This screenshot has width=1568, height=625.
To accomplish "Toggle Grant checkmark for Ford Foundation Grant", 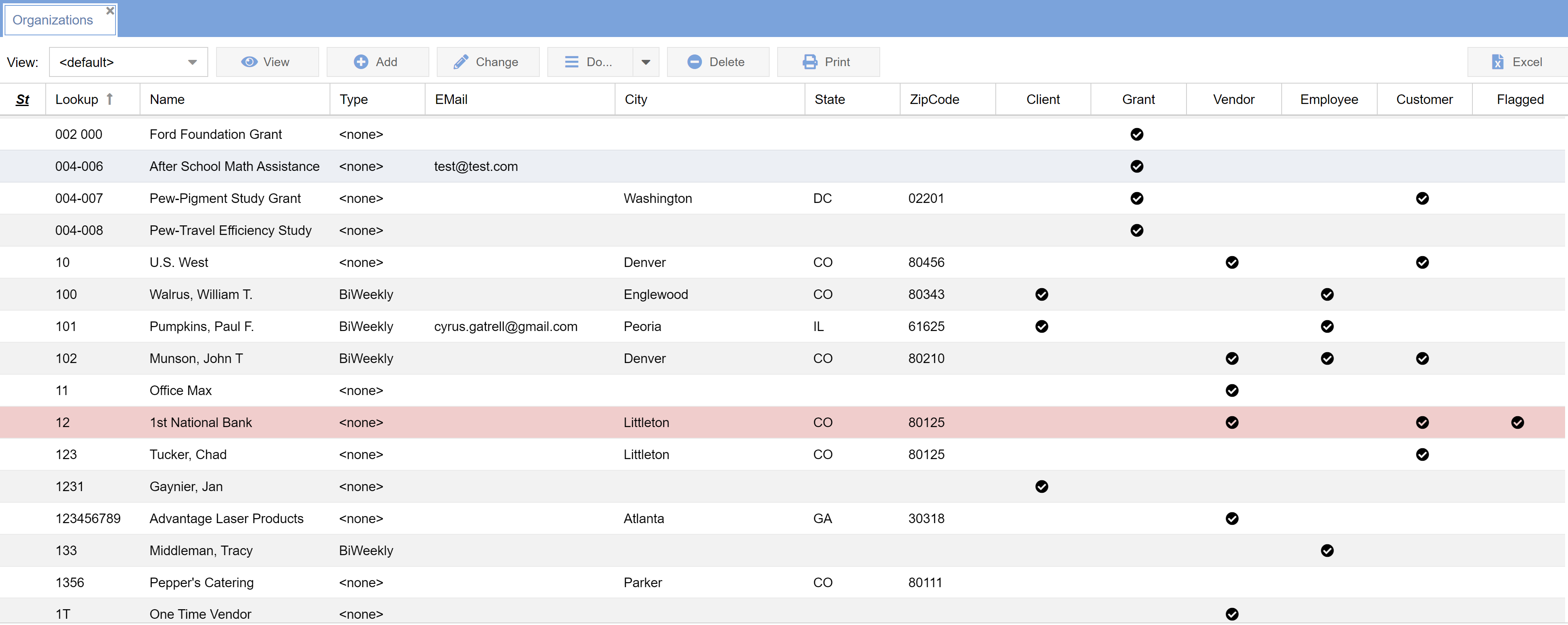I will pos(1137,135).
